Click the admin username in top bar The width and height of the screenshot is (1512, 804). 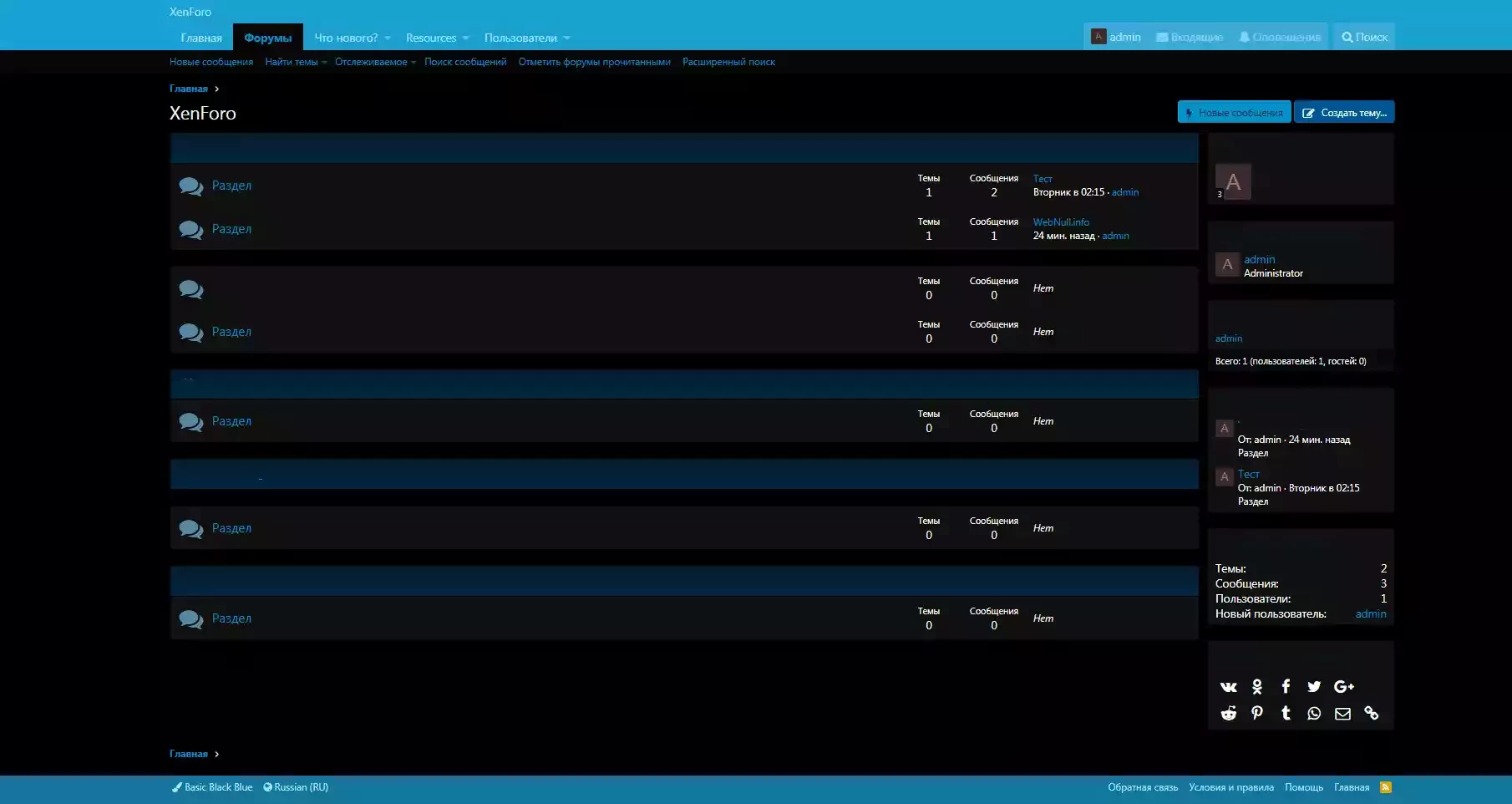pyautogui.click(x=1125, y=37)
